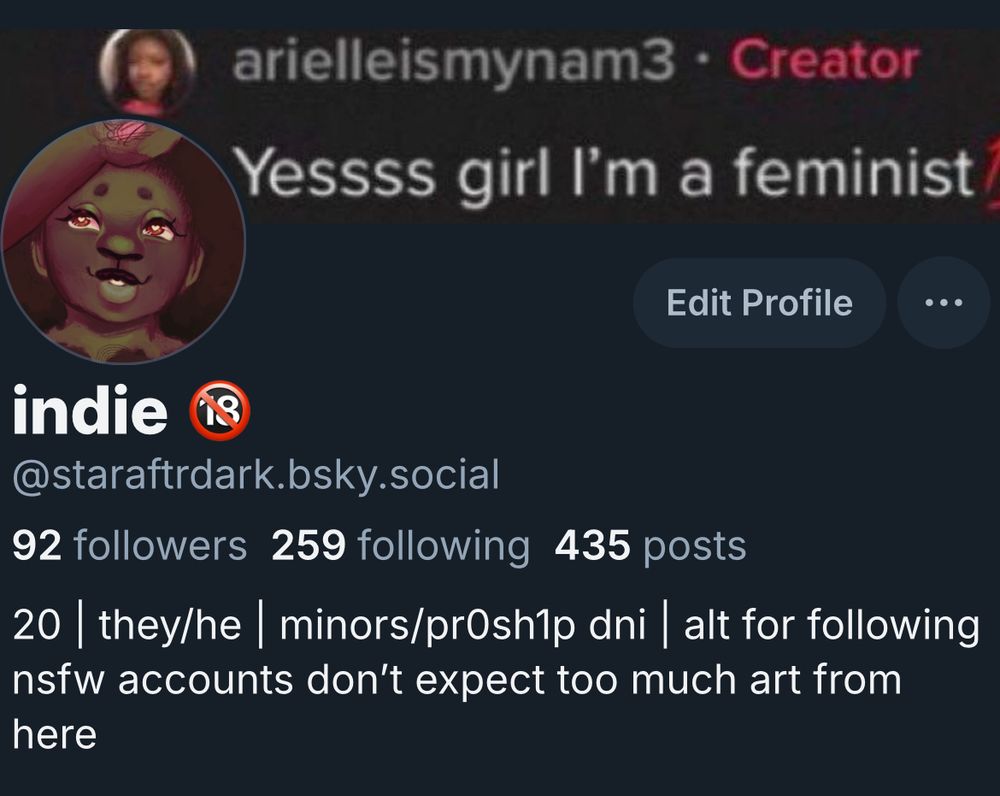Select the minors/pr0sh1p dni bio text

pos(462,624)
